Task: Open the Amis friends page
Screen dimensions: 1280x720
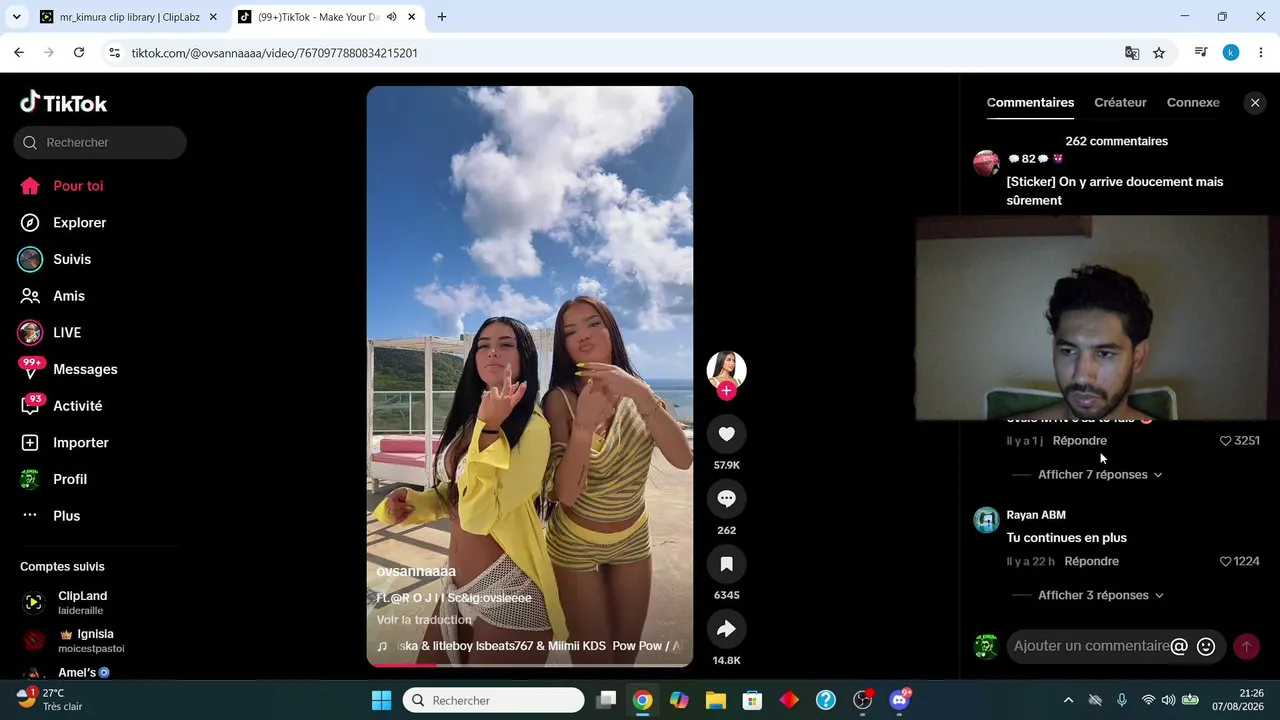Action: click(53, 296)
